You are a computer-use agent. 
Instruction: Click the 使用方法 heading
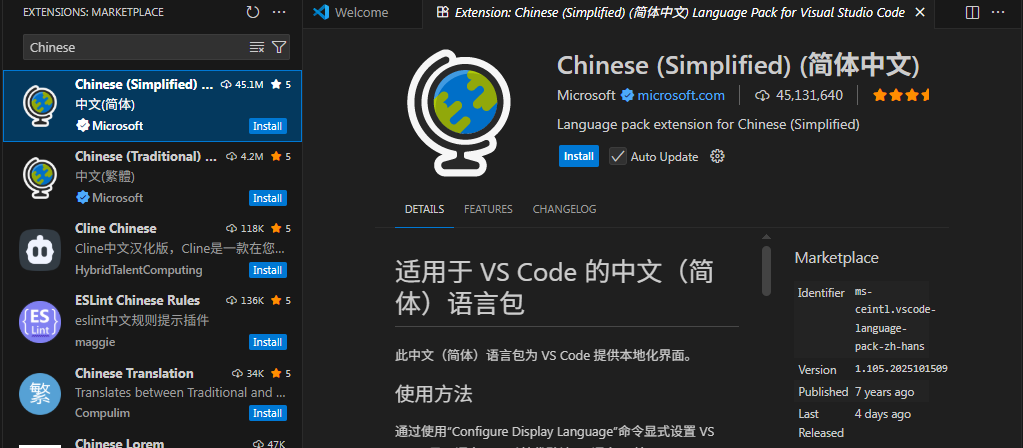[434, 394]
